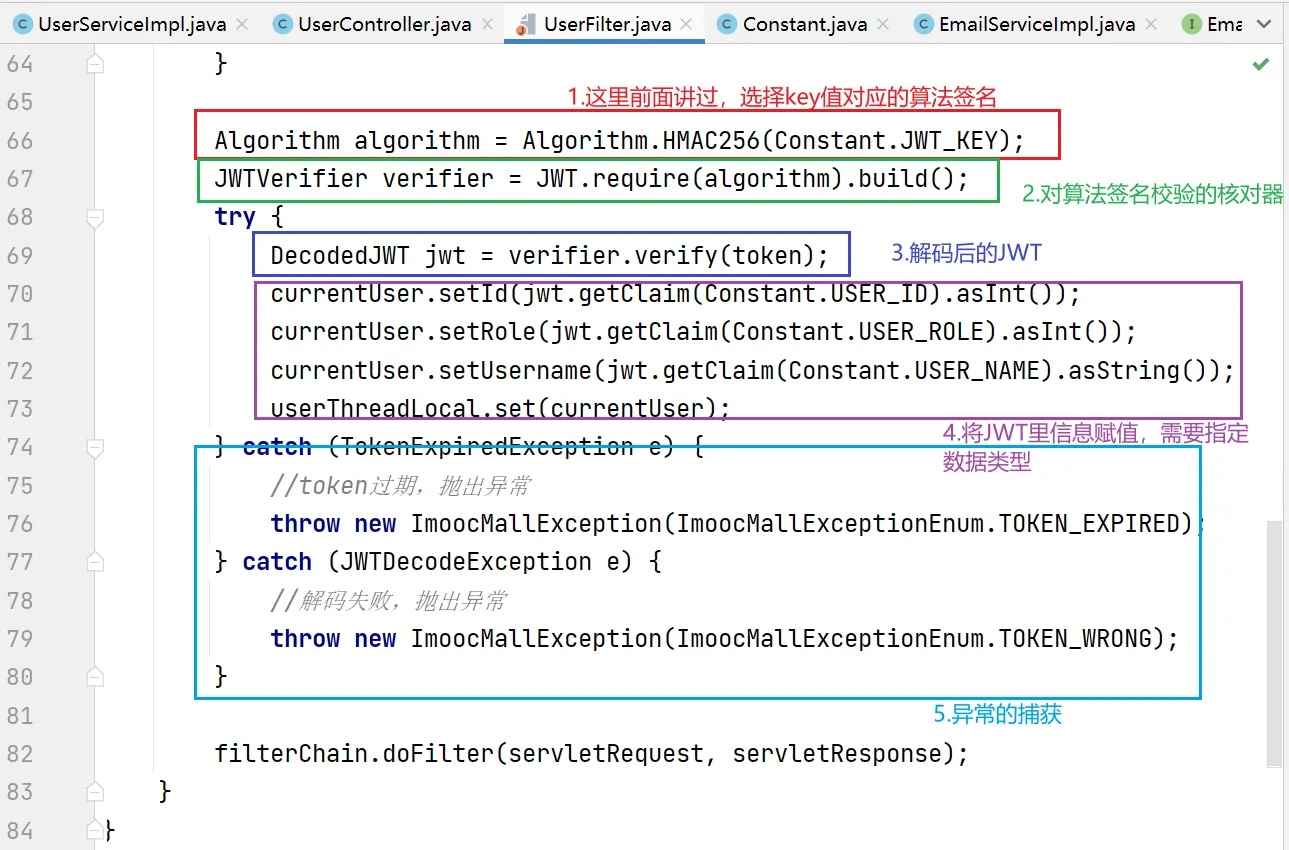Click the "//解码失败，抛出异常" comment
The width and height of the screenshot is (1289, 850).
[389, 601]
